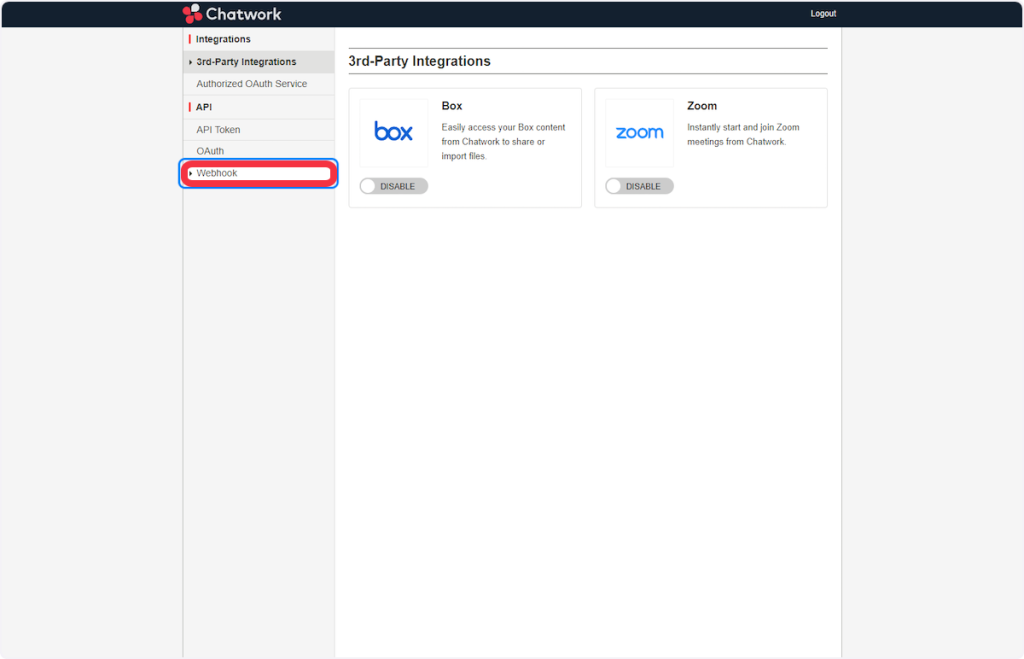The image size is (1024, 659).
Task: Click the Box description text
Action: pyautogui.click(x=503, y=142)
